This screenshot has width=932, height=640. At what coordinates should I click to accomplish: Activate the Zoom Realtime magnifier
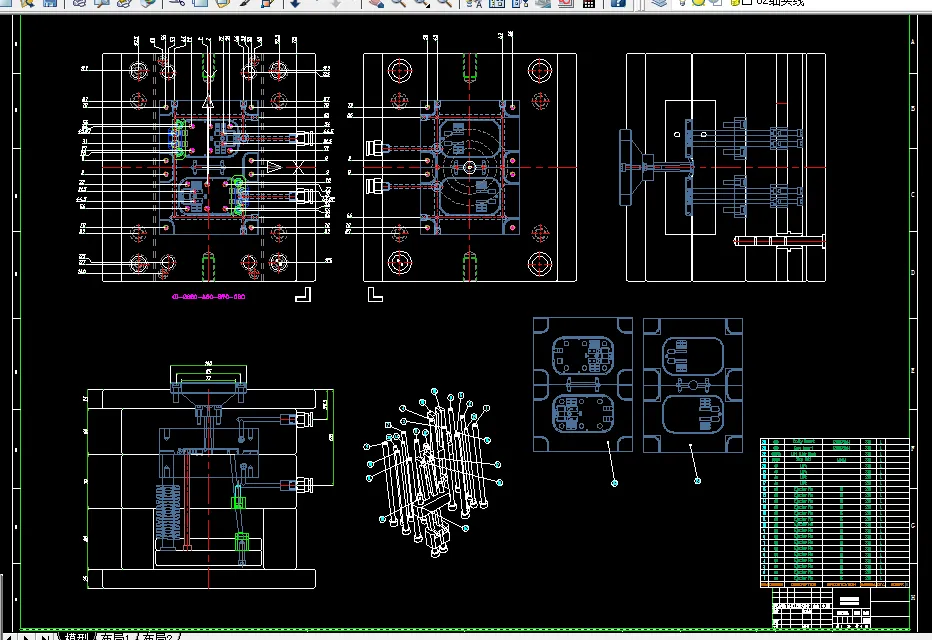pos(398,3)
